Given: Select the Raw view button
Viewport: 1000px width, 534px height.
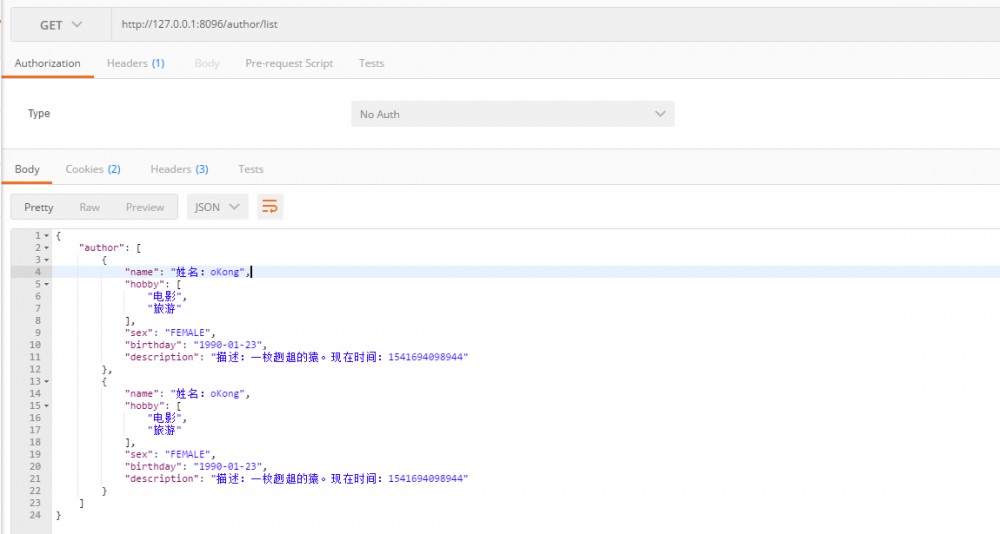Looking at the screenshot, I should [x=89, y=207].
